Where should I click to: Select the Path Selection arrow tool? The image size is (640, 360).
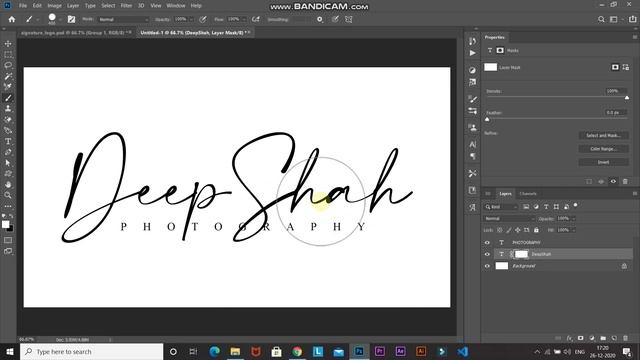[8, 163]
